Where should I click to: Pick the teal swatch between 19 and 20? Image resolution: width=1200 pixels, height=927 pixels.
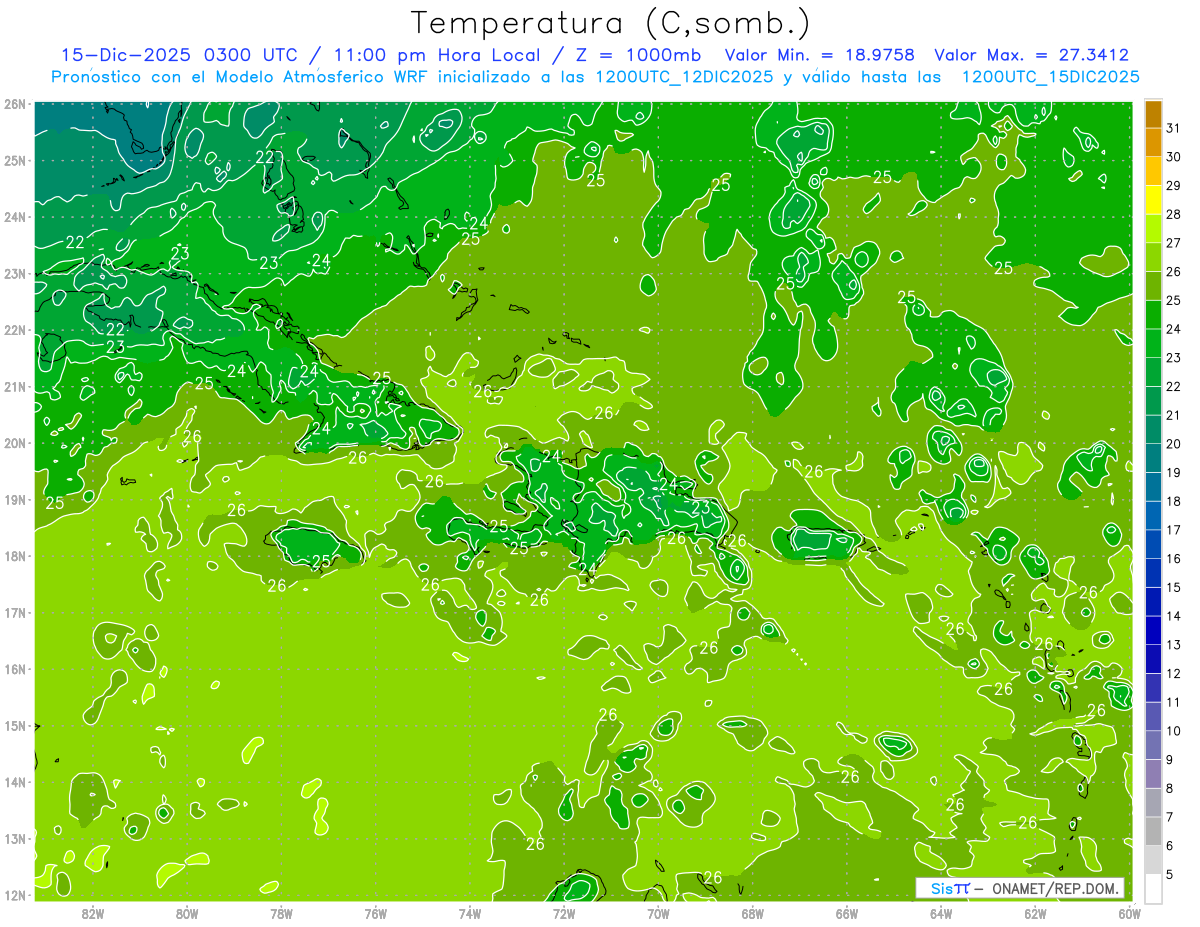[1153, 458]
